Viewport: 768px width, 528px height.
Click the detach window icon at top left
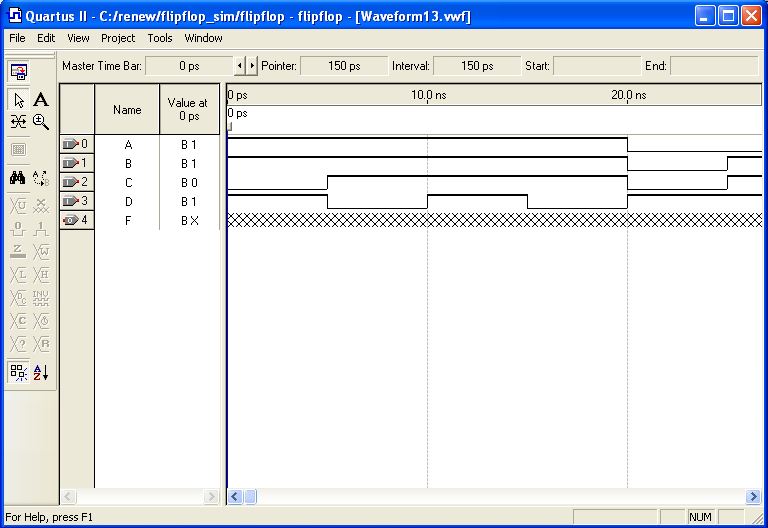pyautogui.click(x=19, y=71)
